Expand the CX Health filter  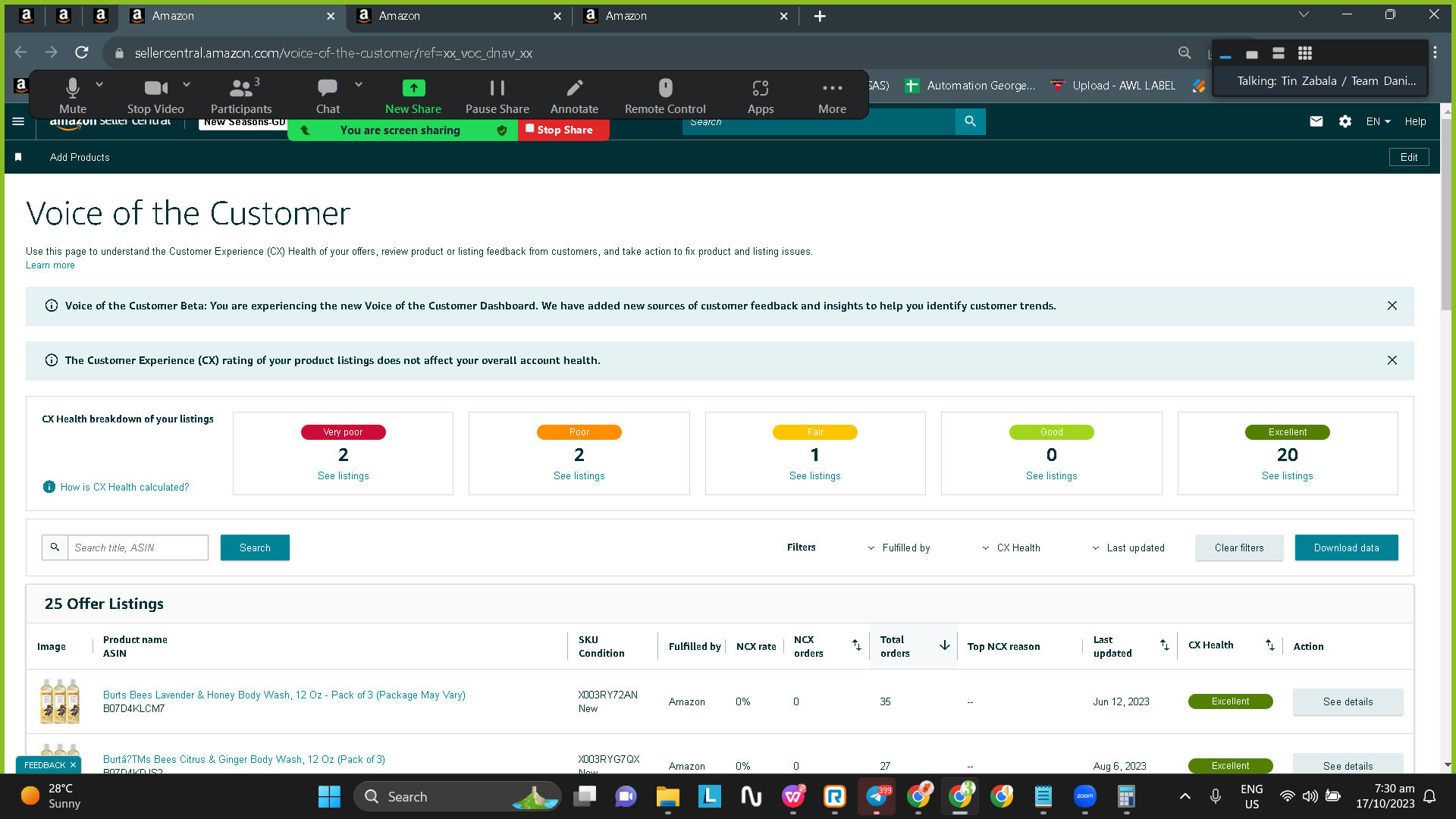(x=1011, y=548)
